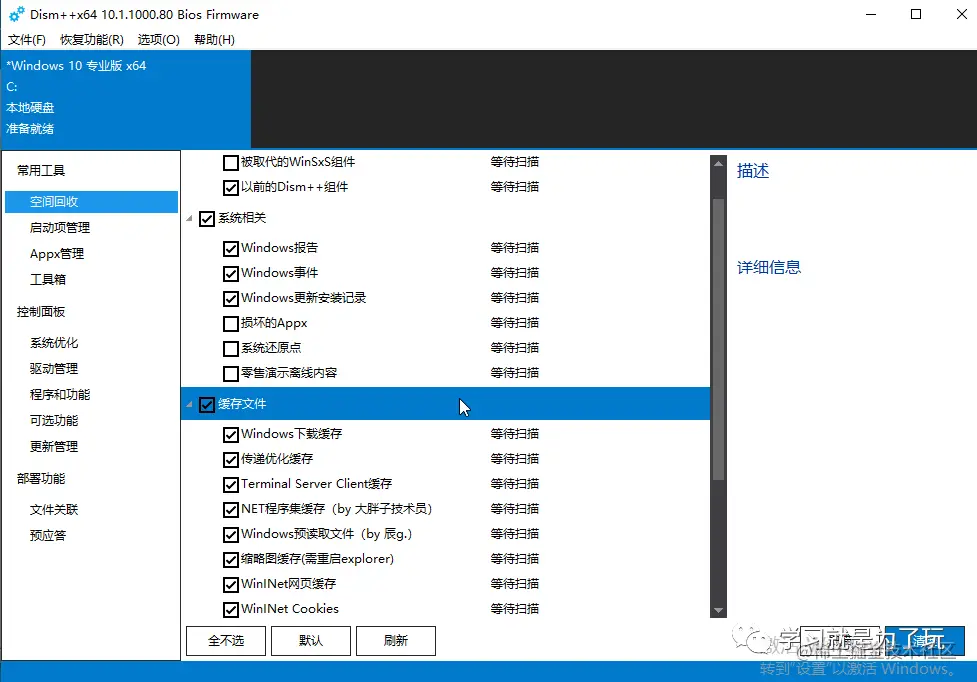Enable the 损坏的Appx cleanup option
The image size is (977, 682).
229,322
